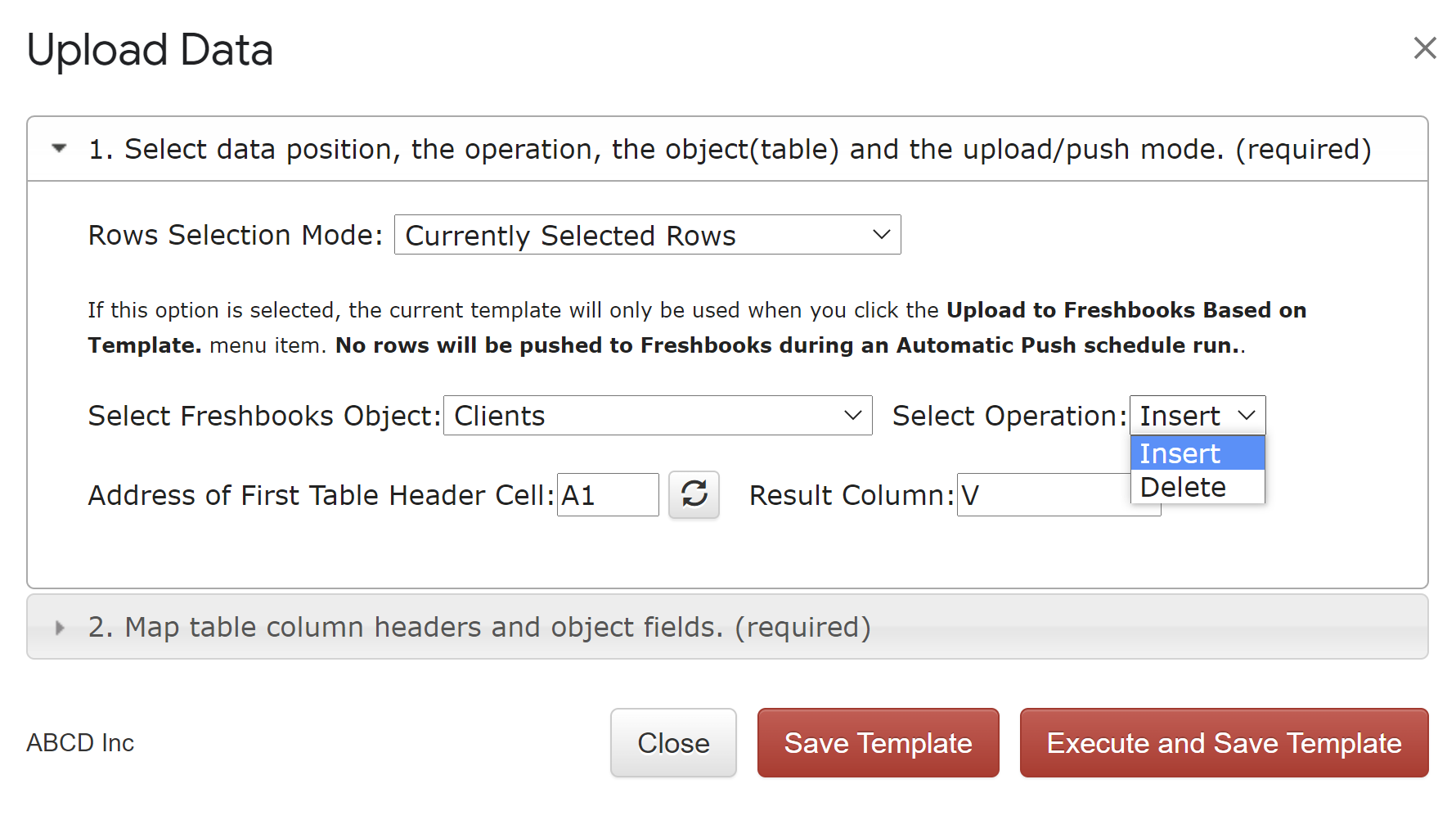Click the chevron arrow of Rows Selection Mode
This screenshot has width=1456, height=820.
click(x=881, y=235)
